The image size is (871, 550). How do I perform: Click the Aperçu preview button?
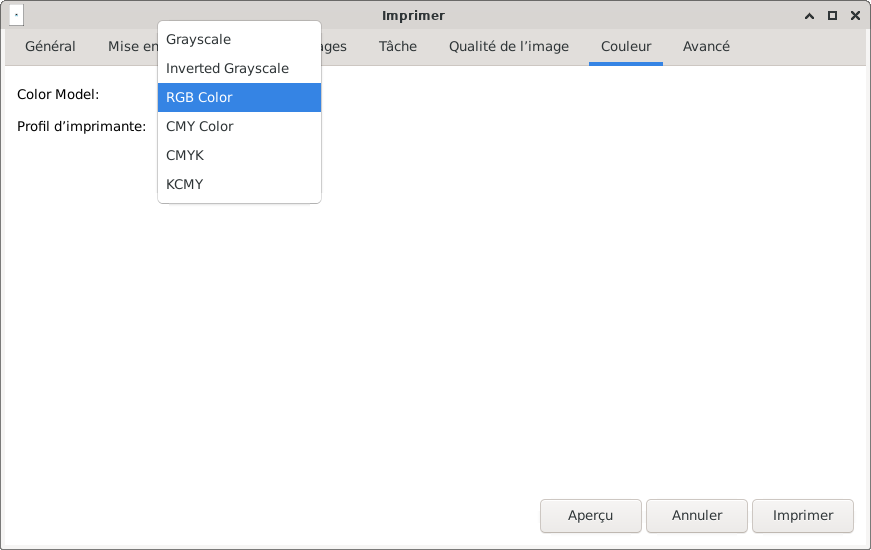click(590, 516)
